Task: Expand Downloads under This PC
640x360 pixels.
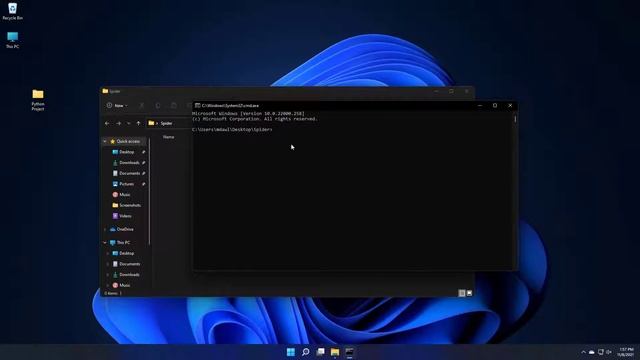Action: tap(108, 274)
